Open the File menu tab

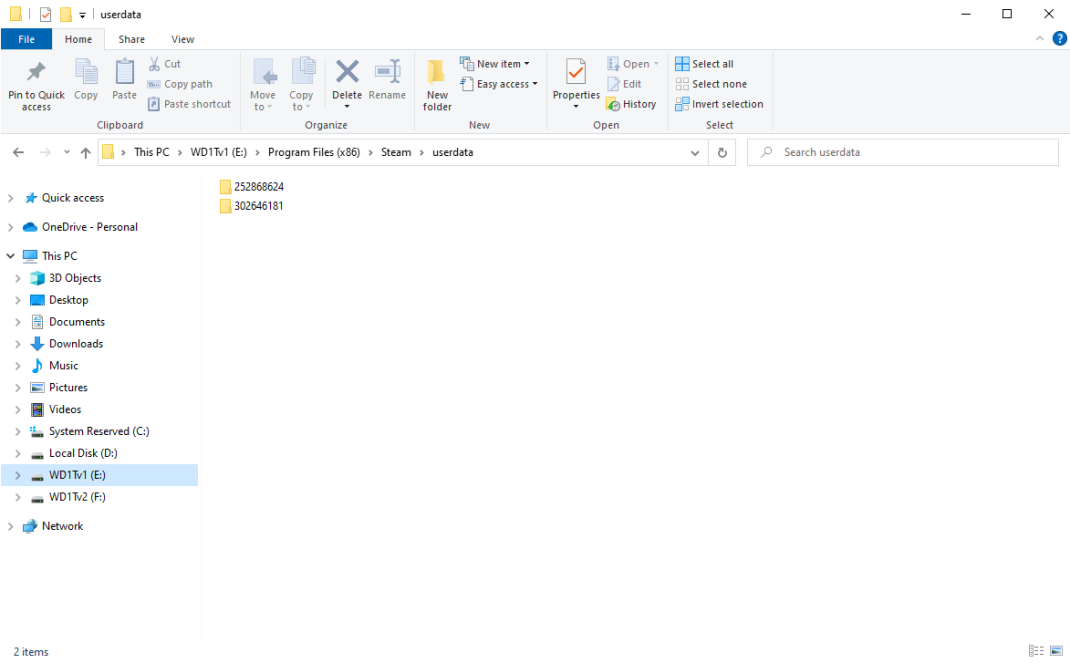[x=26, y=39]
